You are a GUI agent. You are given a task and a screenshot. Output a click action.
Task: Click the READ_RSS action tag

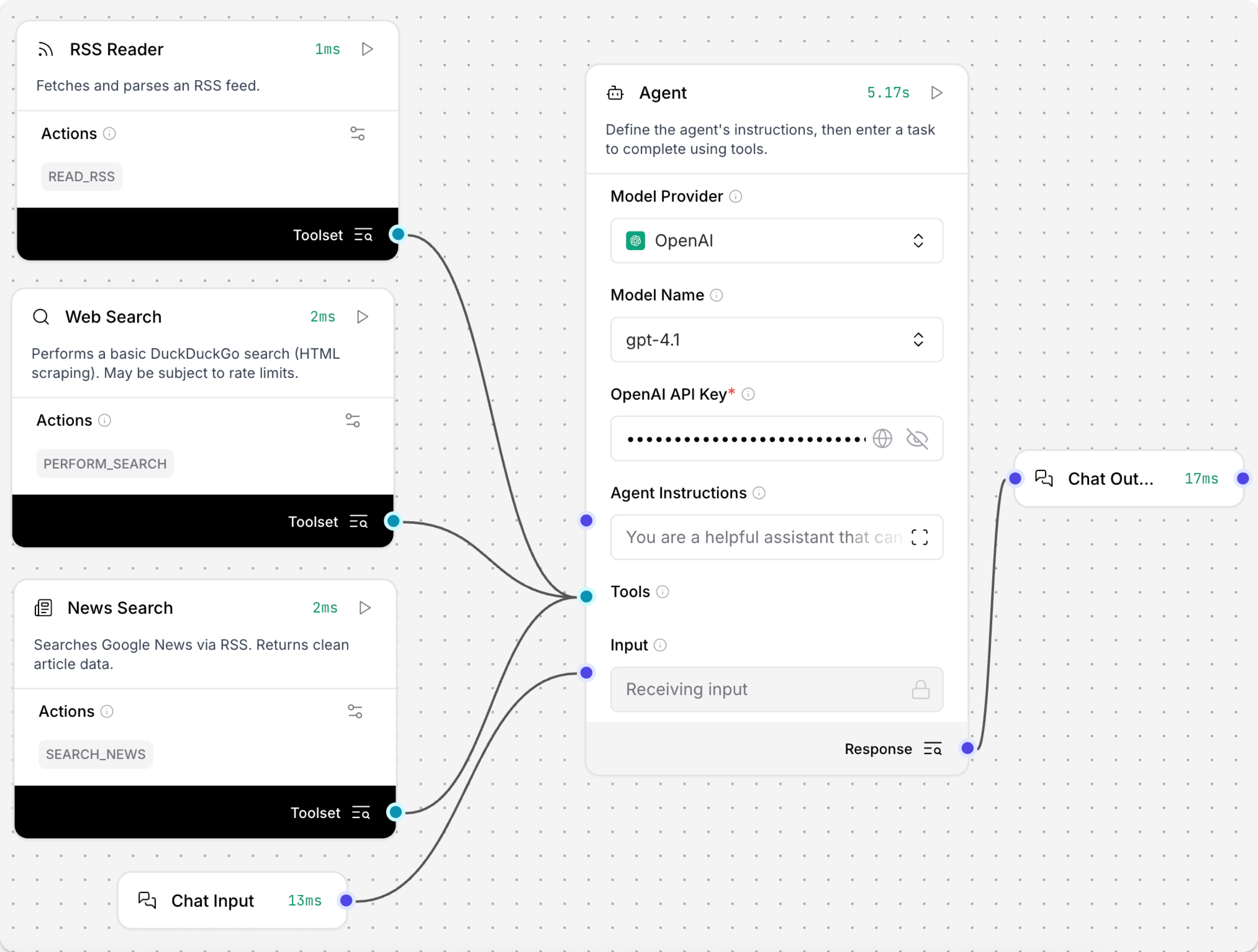(81, 177)
